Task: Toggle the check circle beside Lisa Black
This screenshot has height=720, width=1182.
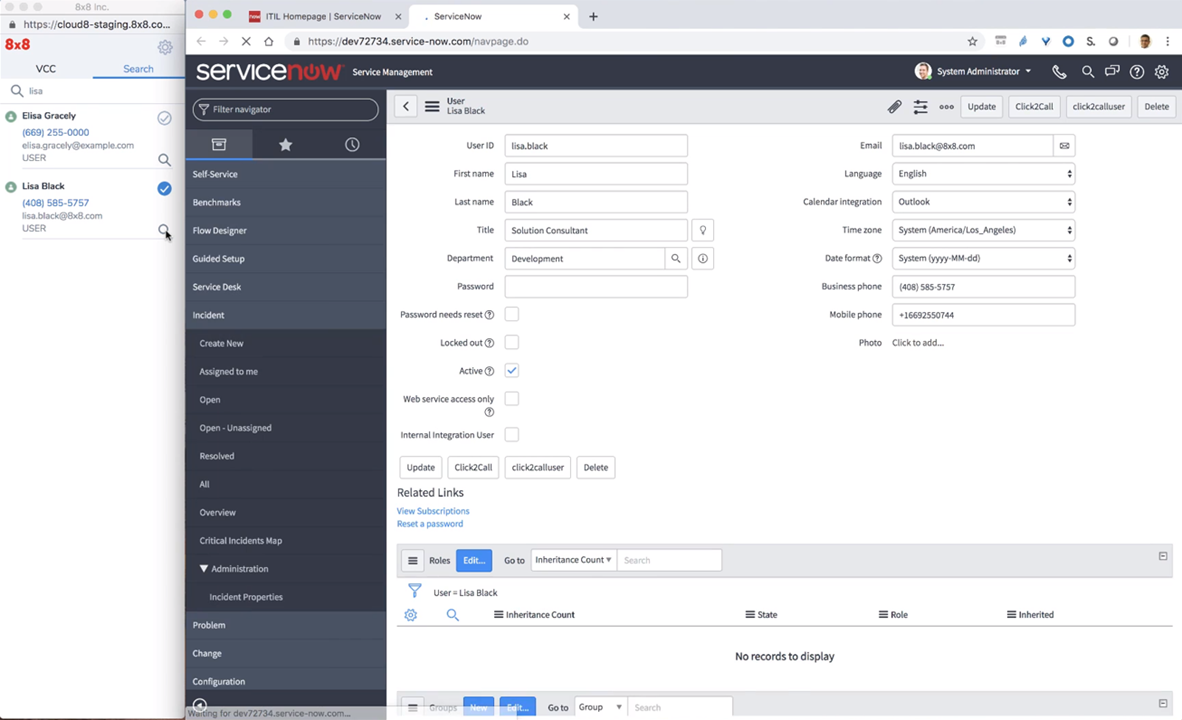Action: tap(164, 188)
